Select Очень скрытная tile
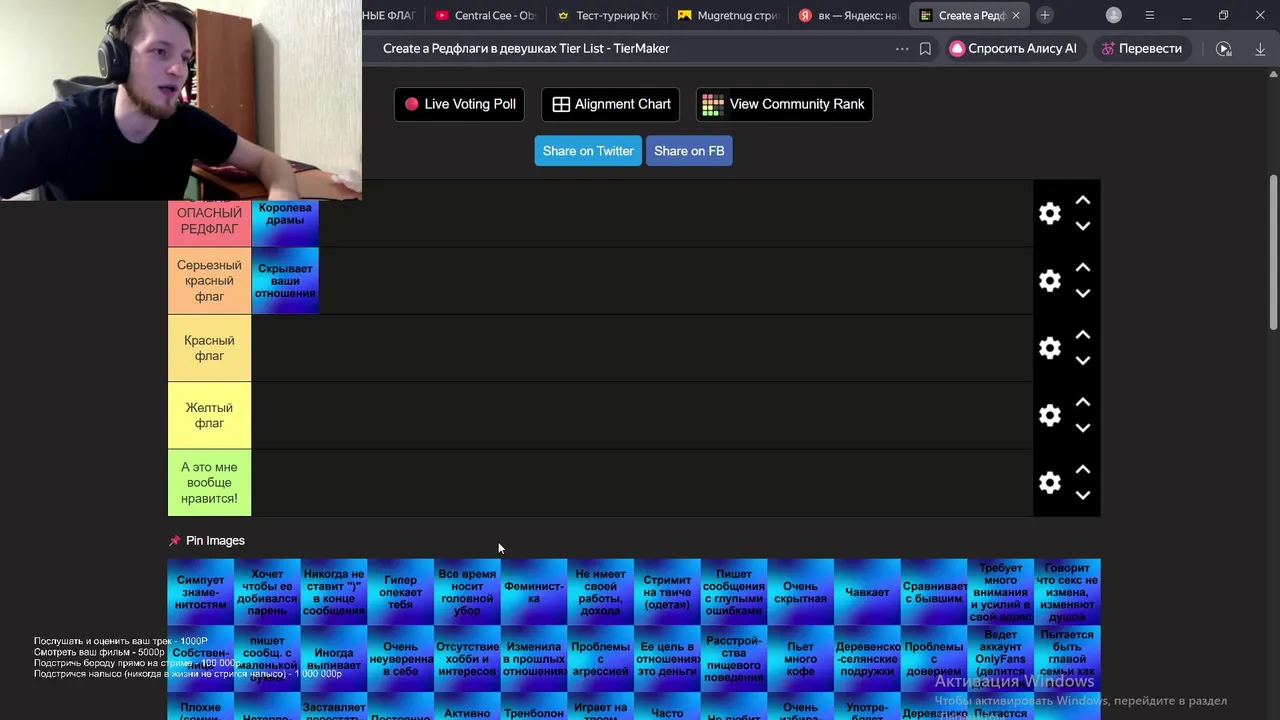Viewport: 1280px width, 720px height. point(800,592)
